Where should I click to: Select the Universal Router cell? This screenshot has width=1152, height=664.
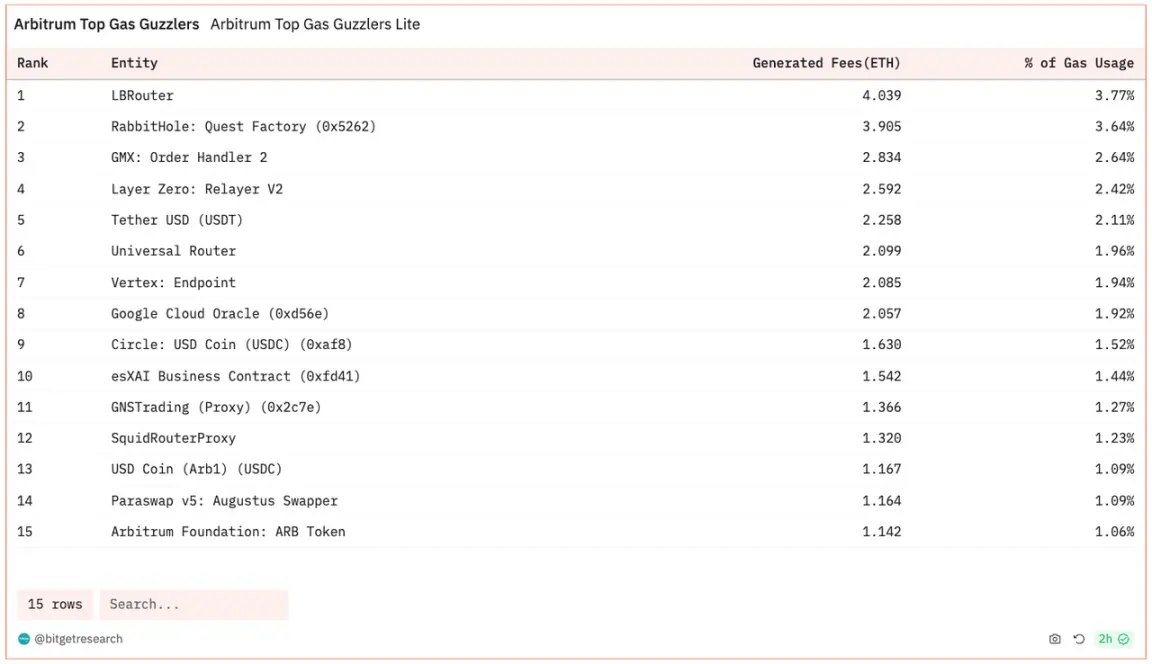[173, 250]
